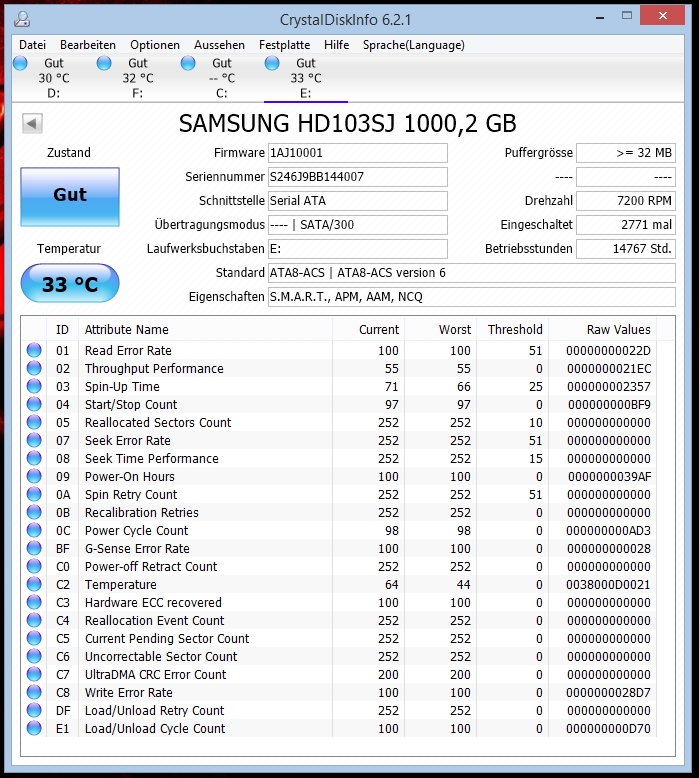Image resolution: width=699 pixels, height=778 pixels.
Task: Select the Load/Unload Cycle Count attribute name
Action: click(155, 728)
